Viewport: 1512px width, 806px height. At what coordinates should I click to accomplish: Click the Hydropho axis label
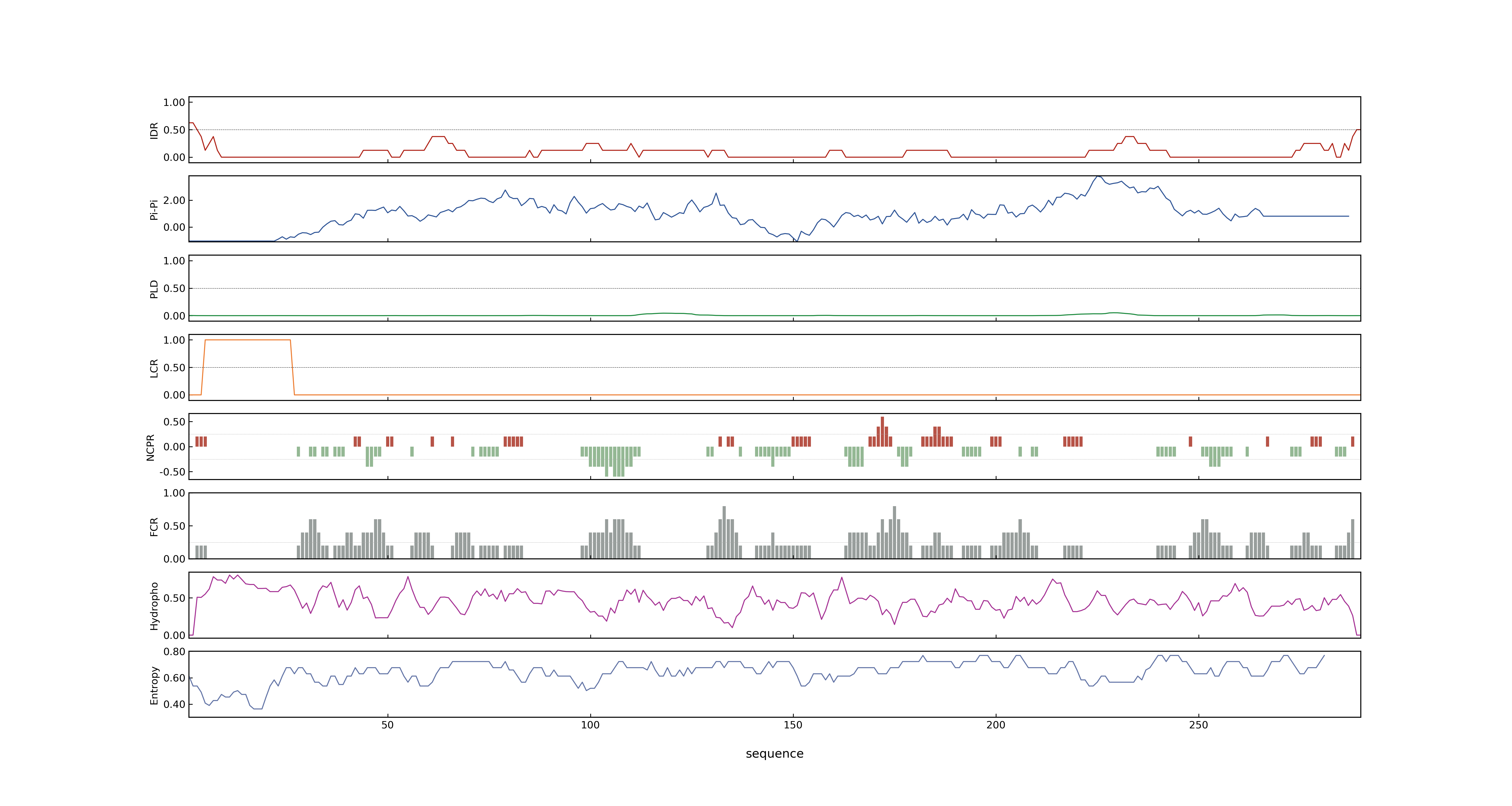[x=154, y=606]
